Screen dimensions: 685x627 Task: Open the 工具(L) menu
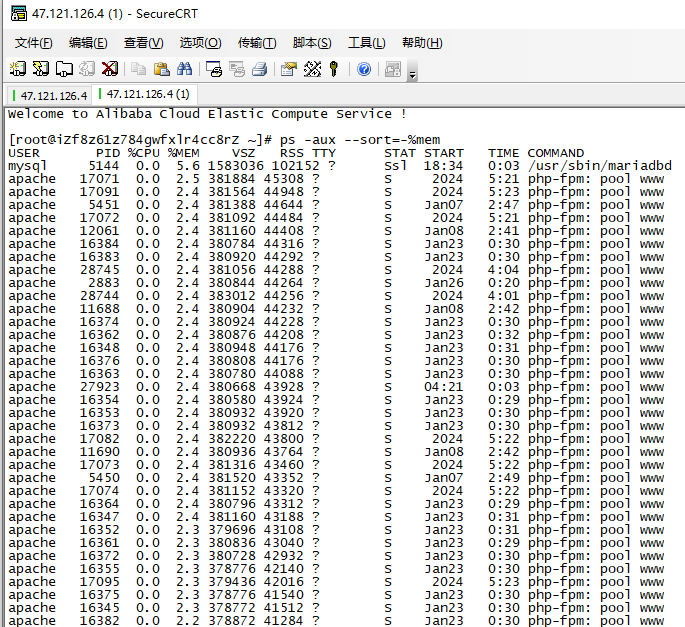coord(367,43)
